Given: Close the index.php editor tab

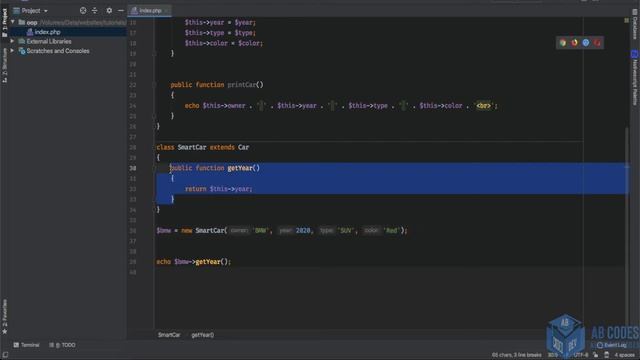Looking at the screenshot, I should click(x=167, y=11).
